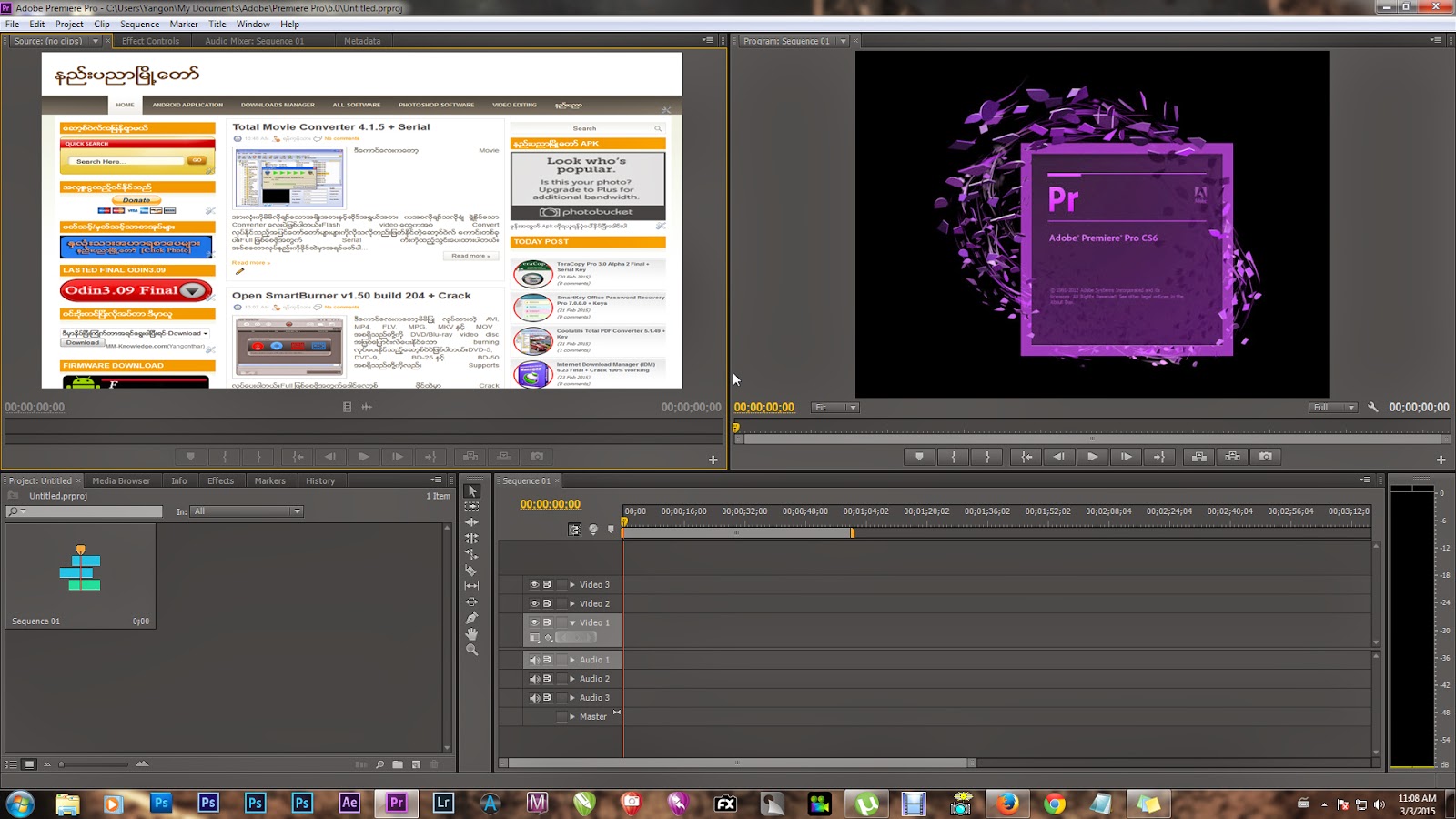Click the project panel search field
This screenshot has height=819, width=1456.
coord(85,511)
